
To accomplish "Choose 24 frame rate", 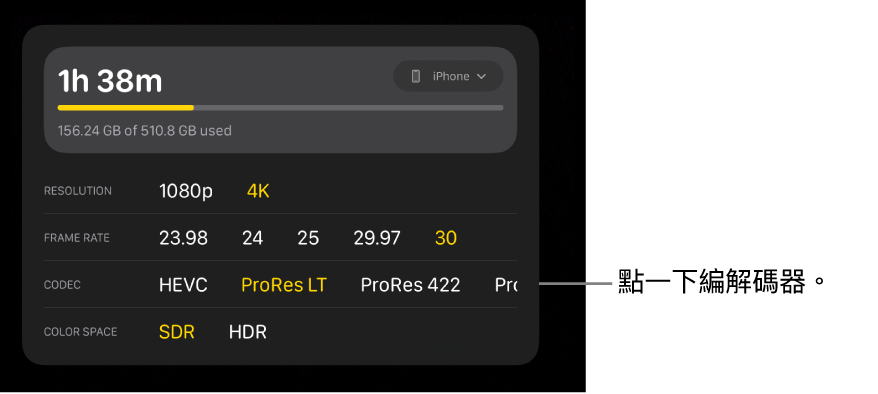I will [253, 238].
